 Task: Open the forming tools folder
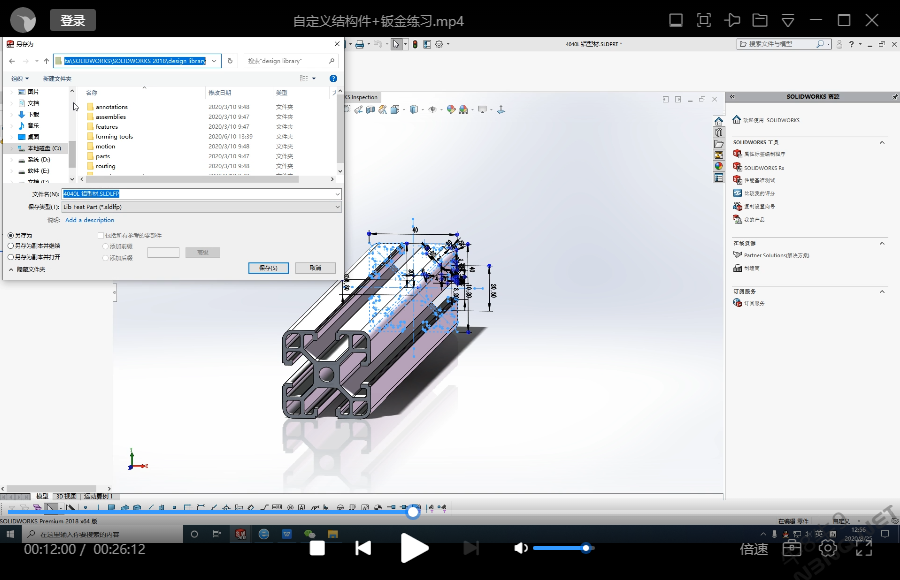114,137
